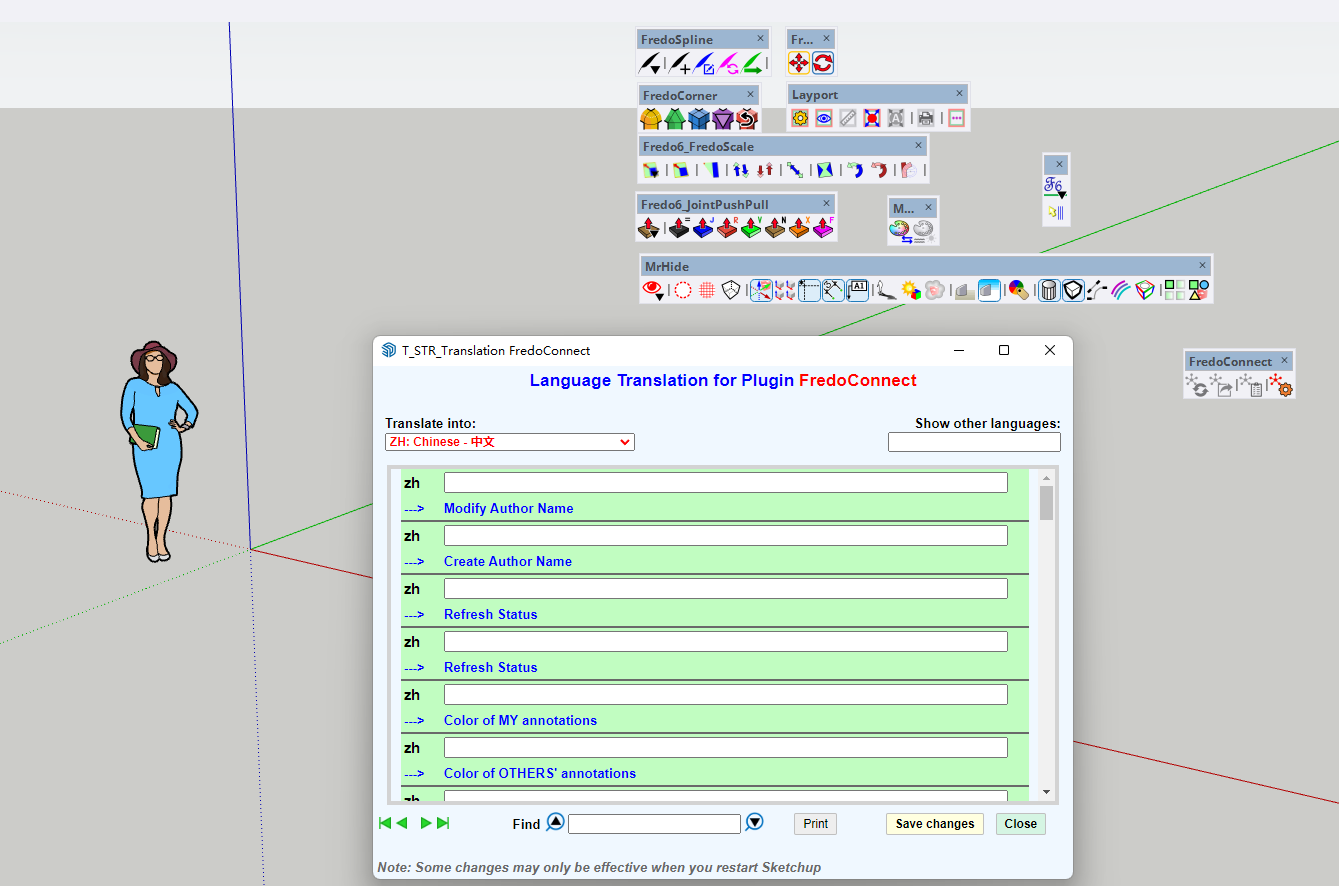Open the Translate into language dropdown
Image resolution: width=1339 pixels, height=886 pixels.
(510, 442)
